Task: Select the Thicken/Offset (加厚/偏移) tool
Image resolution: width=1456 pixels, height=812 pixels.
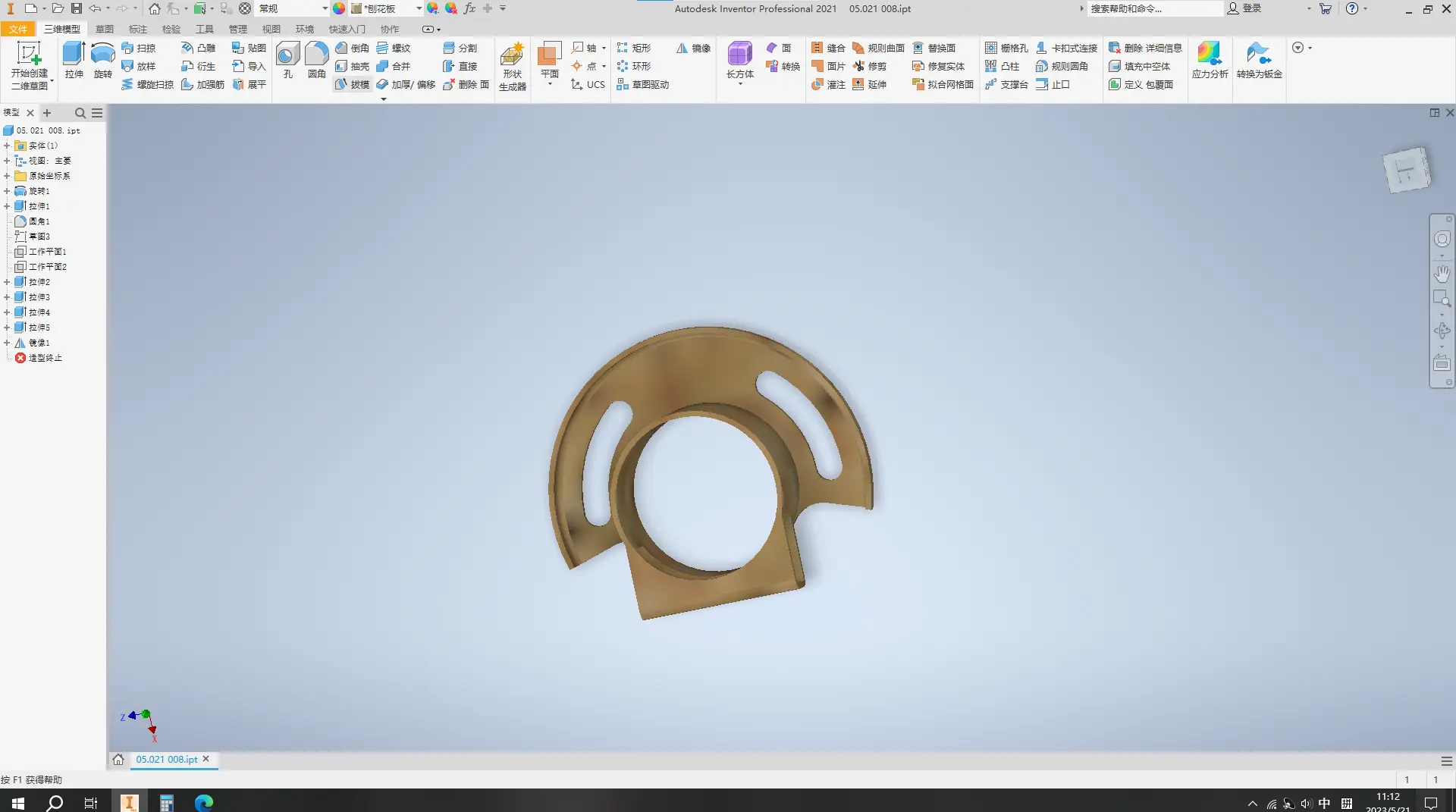Action: [x=406, y=84]
